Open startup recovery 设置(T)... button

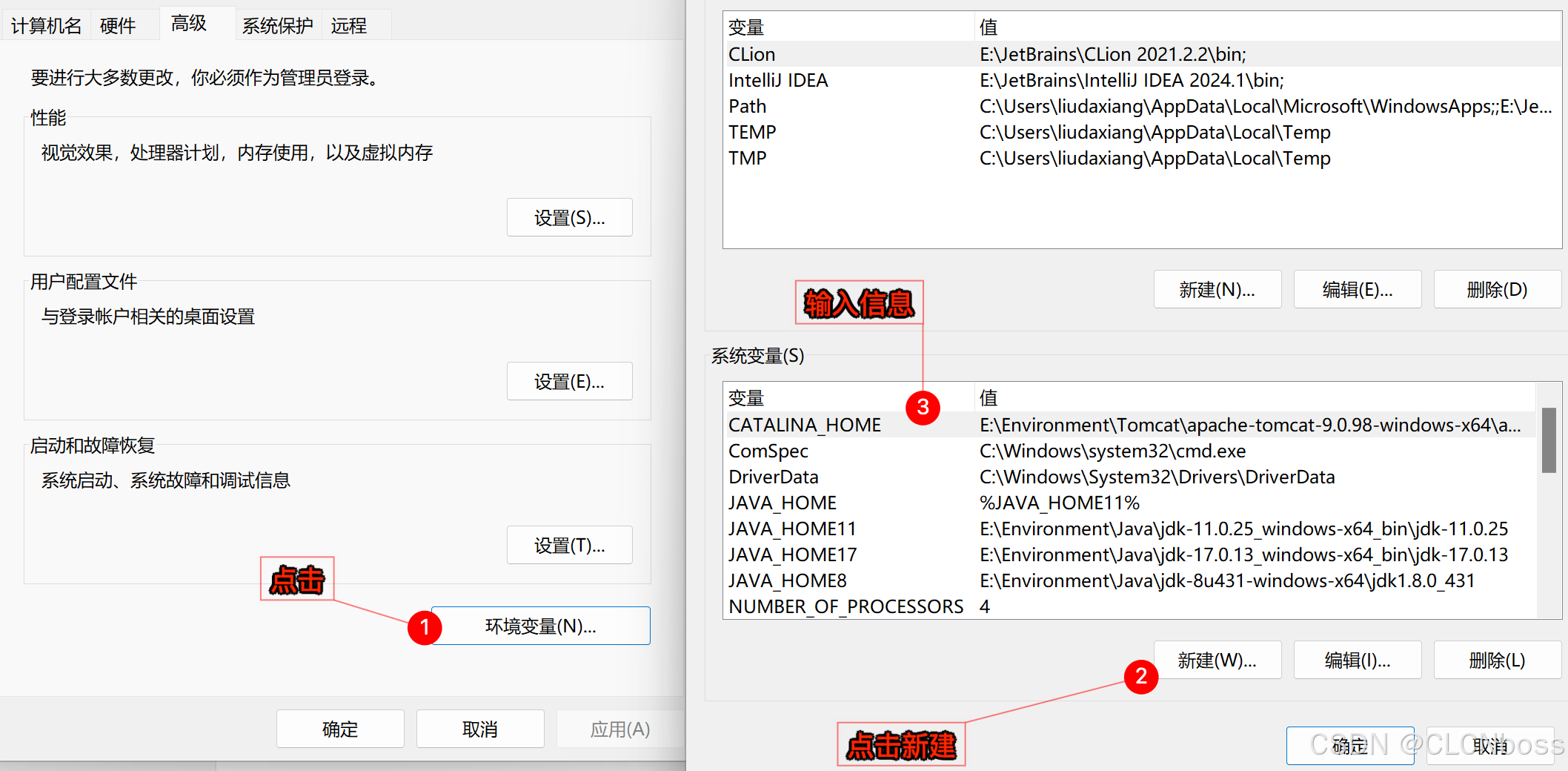pyautogui.click(x=569, y=545)
